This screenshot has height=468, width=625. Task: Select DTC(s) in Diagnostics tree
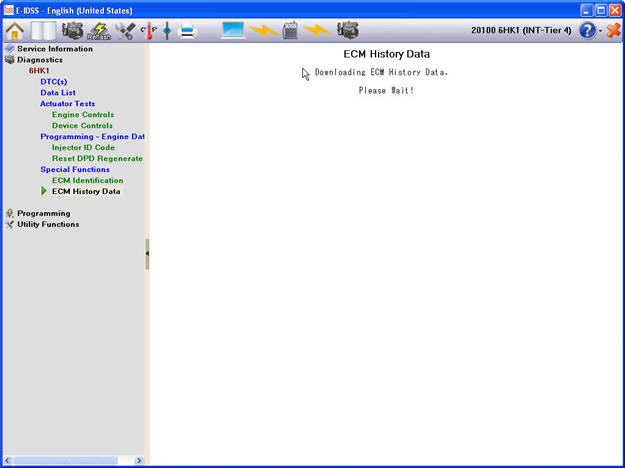pos(53,81)
